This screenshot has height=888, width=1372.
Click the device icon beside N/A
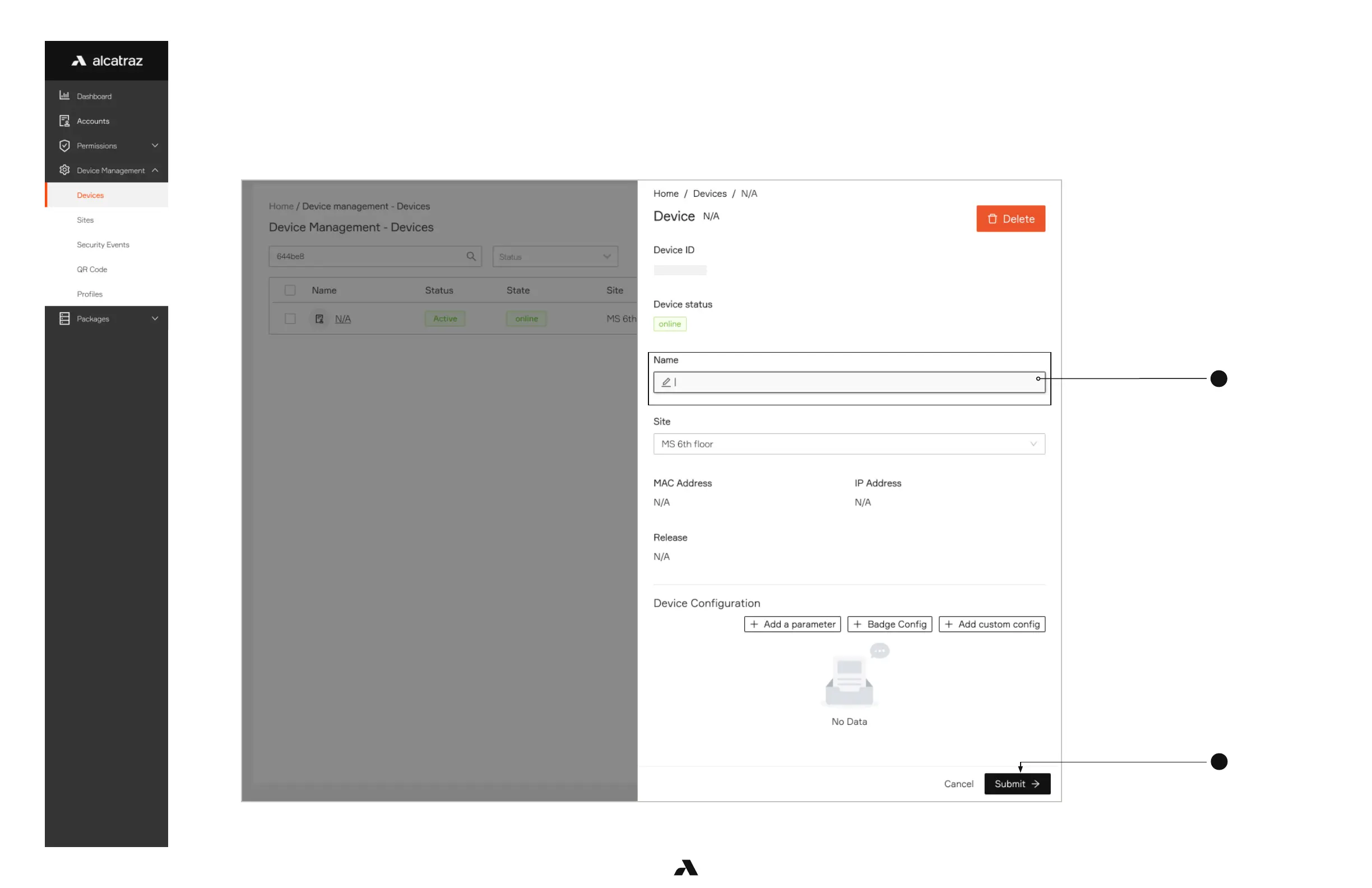coord(319,318)
